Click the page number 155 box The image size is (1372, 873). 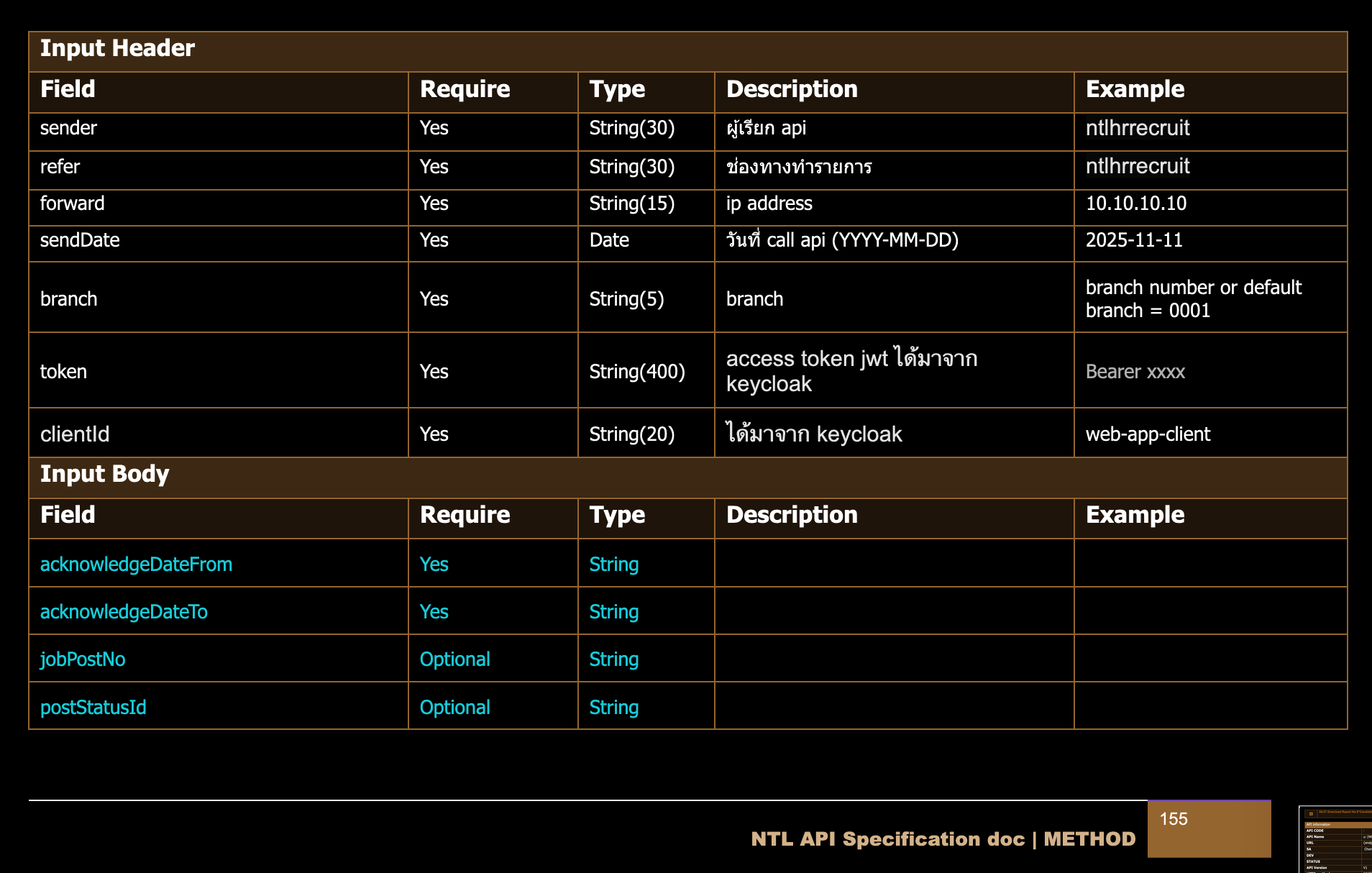click(x=1208, y=828)
